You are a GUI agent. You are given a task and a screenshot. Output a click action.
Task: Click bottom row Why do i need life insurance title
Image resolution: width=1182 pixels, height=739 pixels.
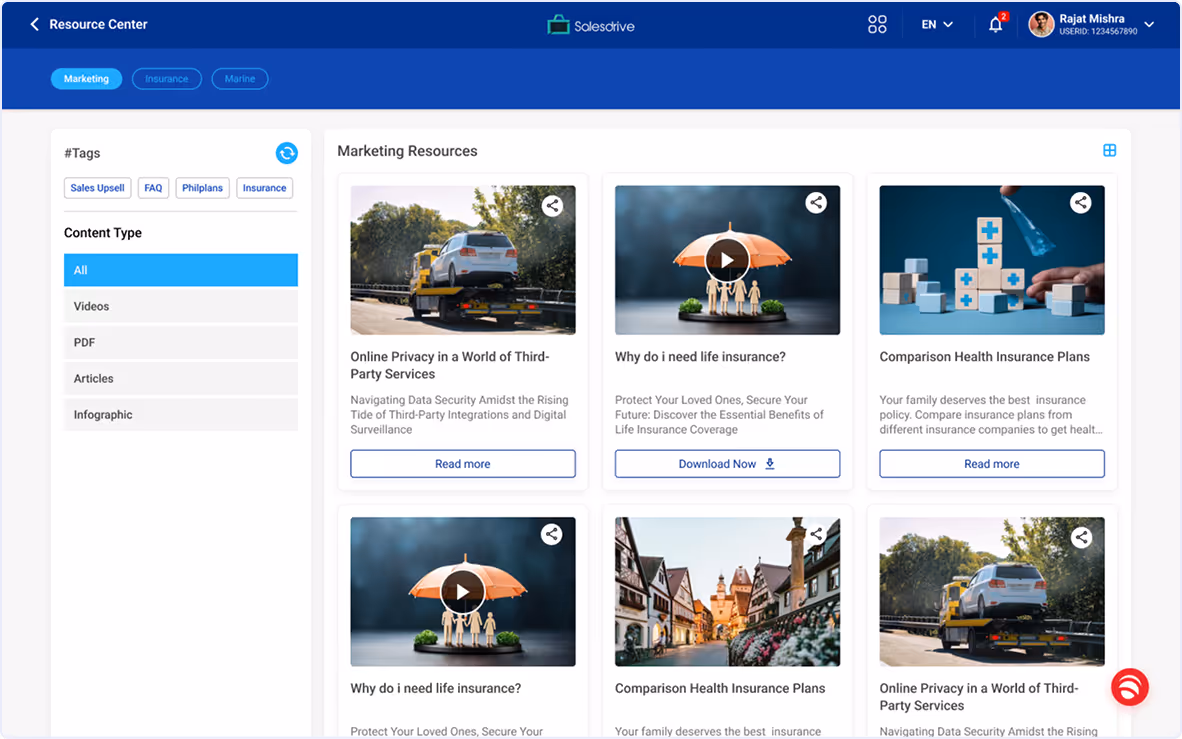tap(436, 688)
